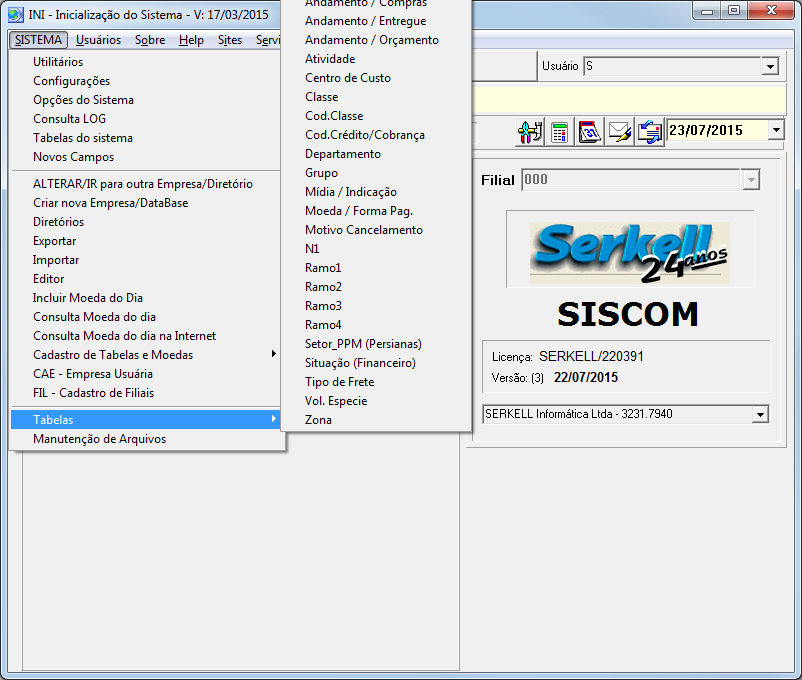802x680 pixels.
Task: Click the version date 22/07/2015
Action: (x=586, y=378)
